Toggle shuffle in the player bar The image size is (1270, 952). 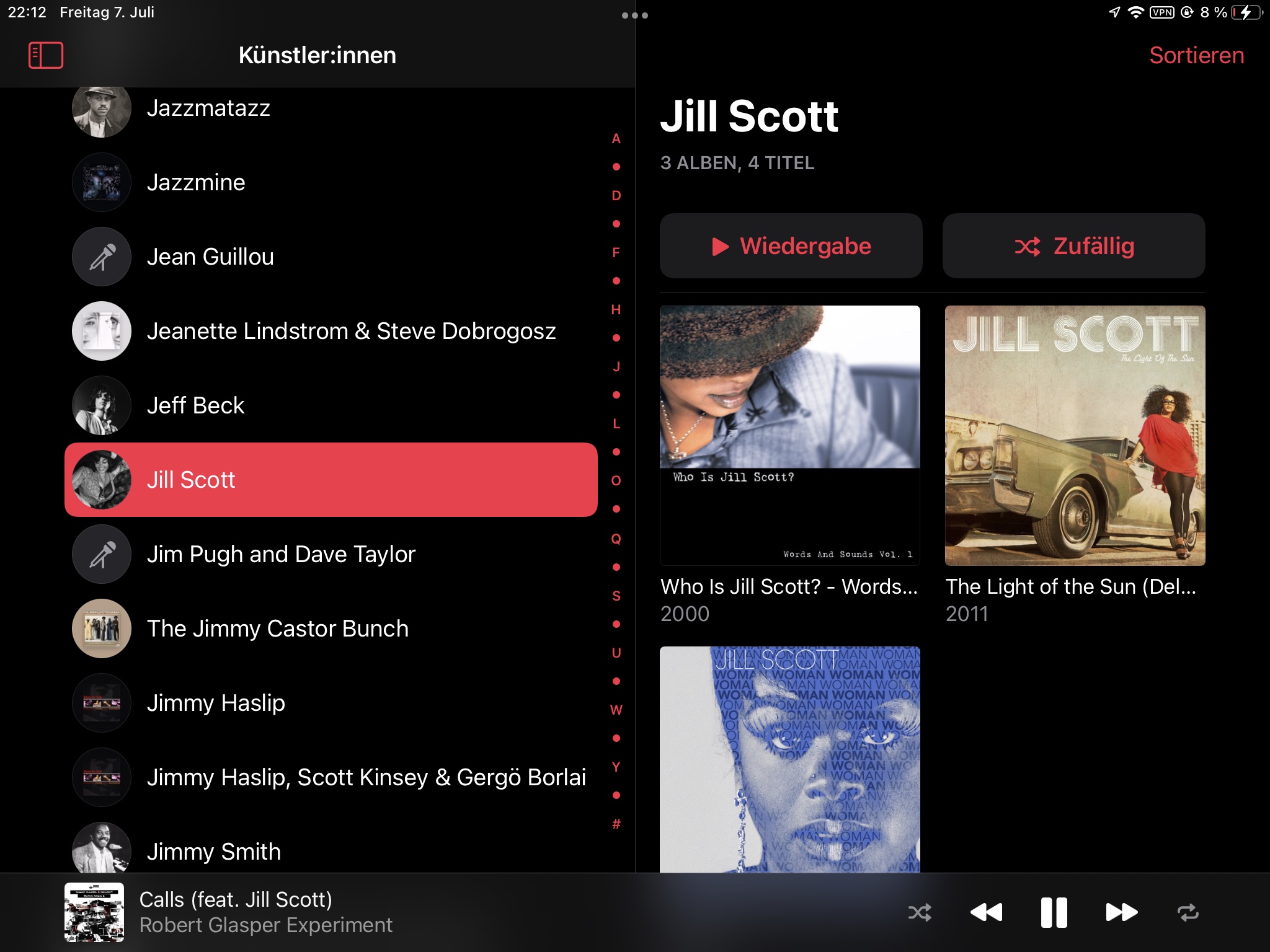click(x=920, y=912)
